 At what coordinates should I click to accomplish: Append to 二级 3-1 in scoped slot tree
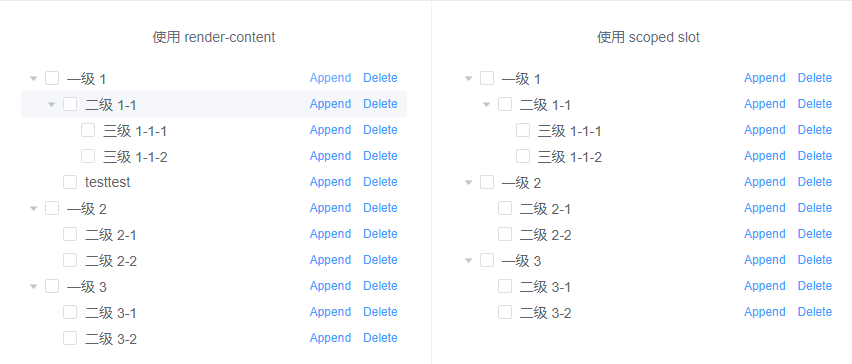pos(765,286)
